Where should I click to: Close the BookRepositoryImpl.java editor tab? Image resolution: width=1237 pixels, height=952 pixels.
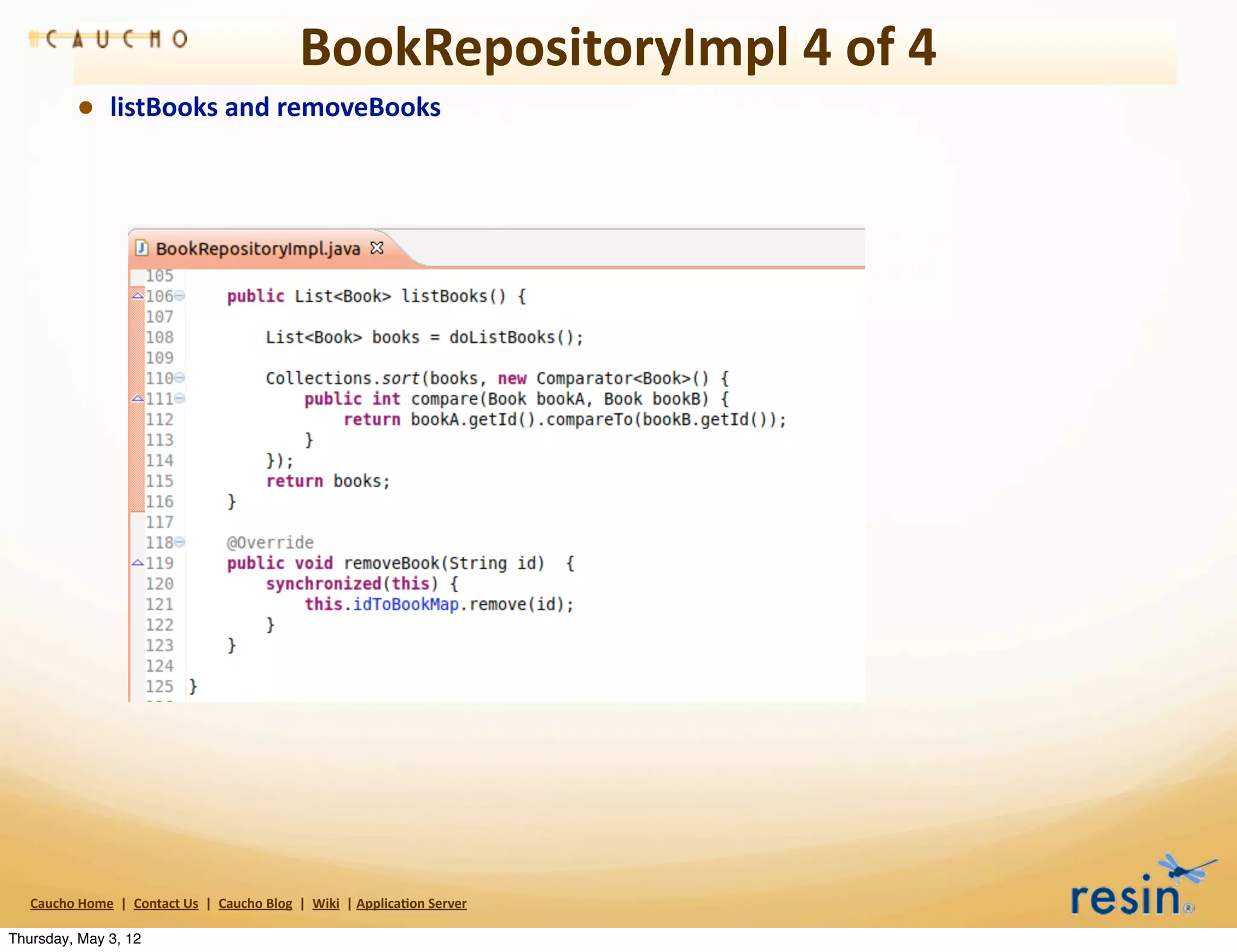(x=377, y=248)
